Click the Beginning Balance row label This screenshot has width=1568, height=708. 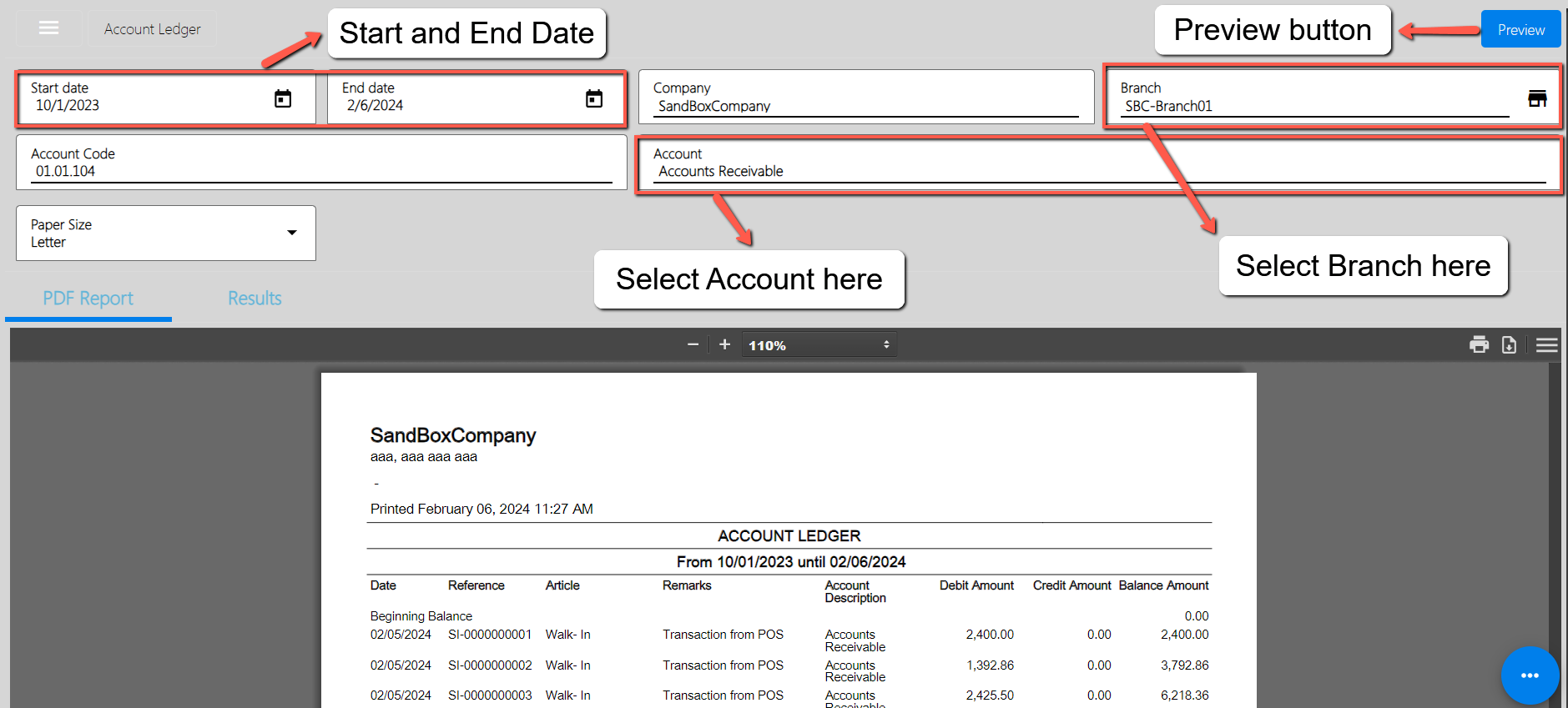(421, 616)
